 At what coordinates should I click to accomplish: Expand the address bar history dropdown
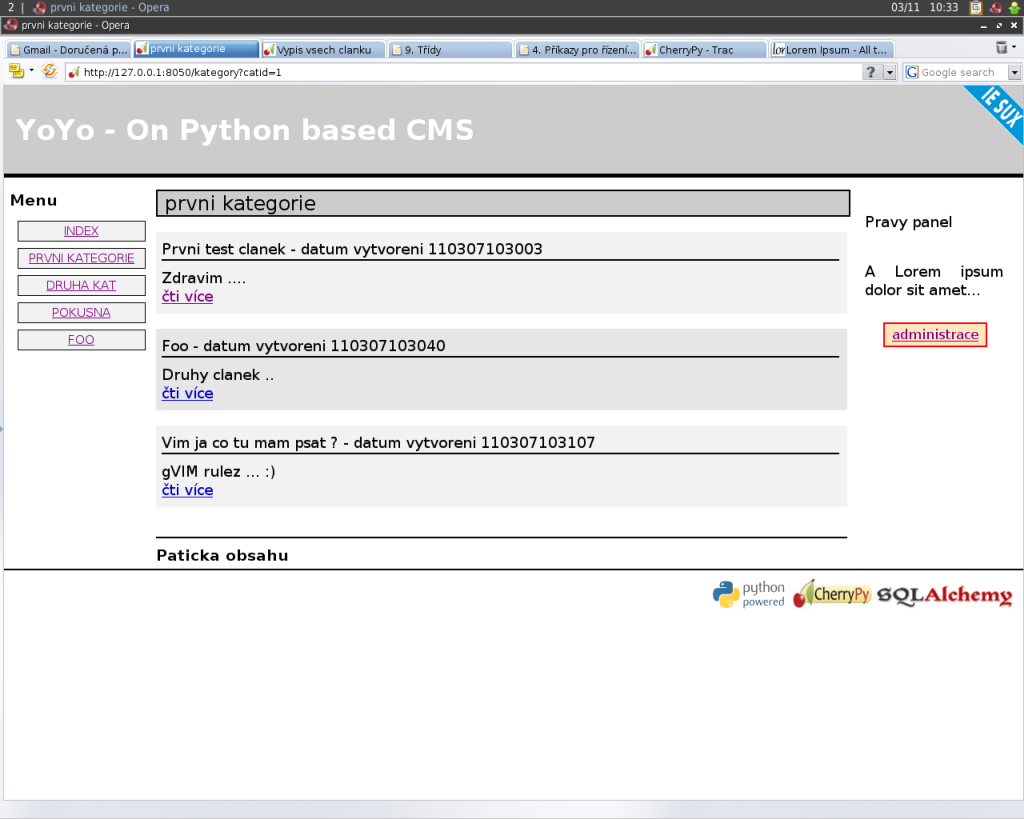pos(889,72)
